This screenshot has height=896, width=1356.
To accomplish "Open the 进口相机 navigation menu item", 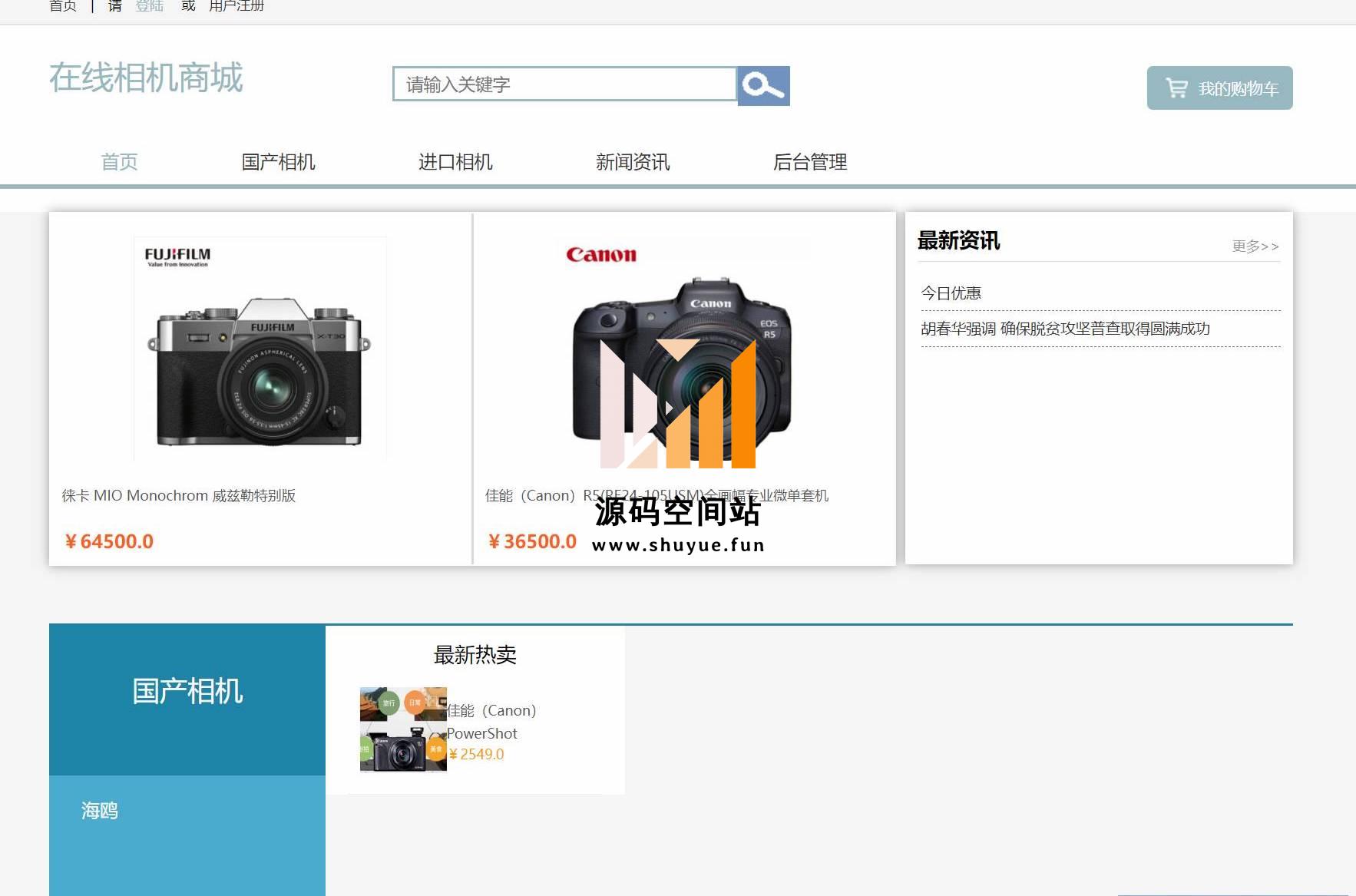I will click(455, 162).
